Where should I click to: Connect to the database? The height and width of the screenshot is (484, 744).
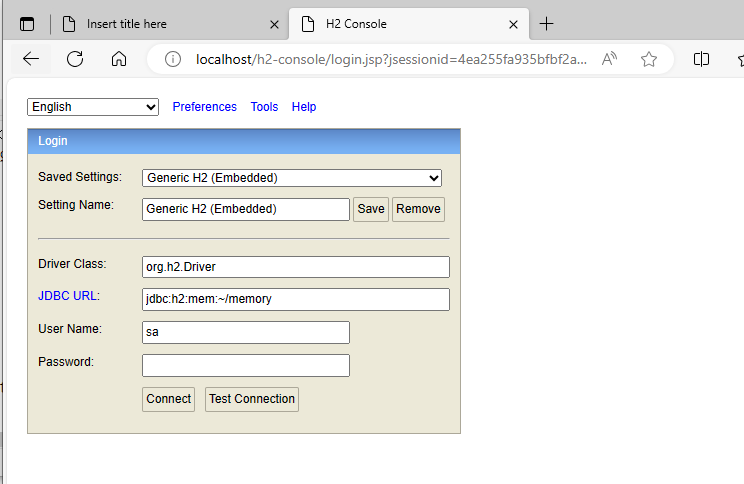point(168,399)
